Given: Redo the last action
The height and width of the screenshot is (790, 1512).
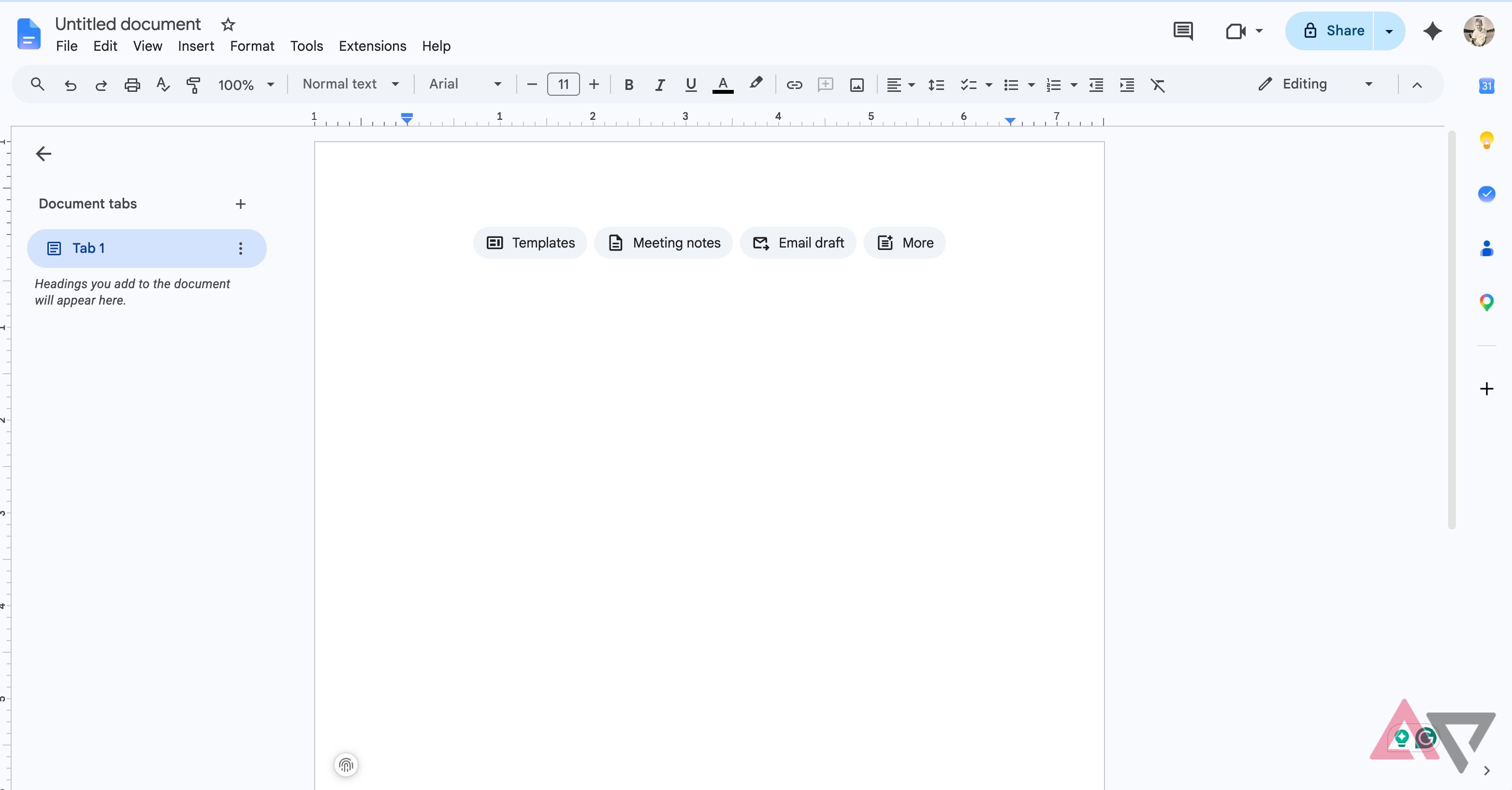Looking at the screenshot, I should (x=101, y=85).
